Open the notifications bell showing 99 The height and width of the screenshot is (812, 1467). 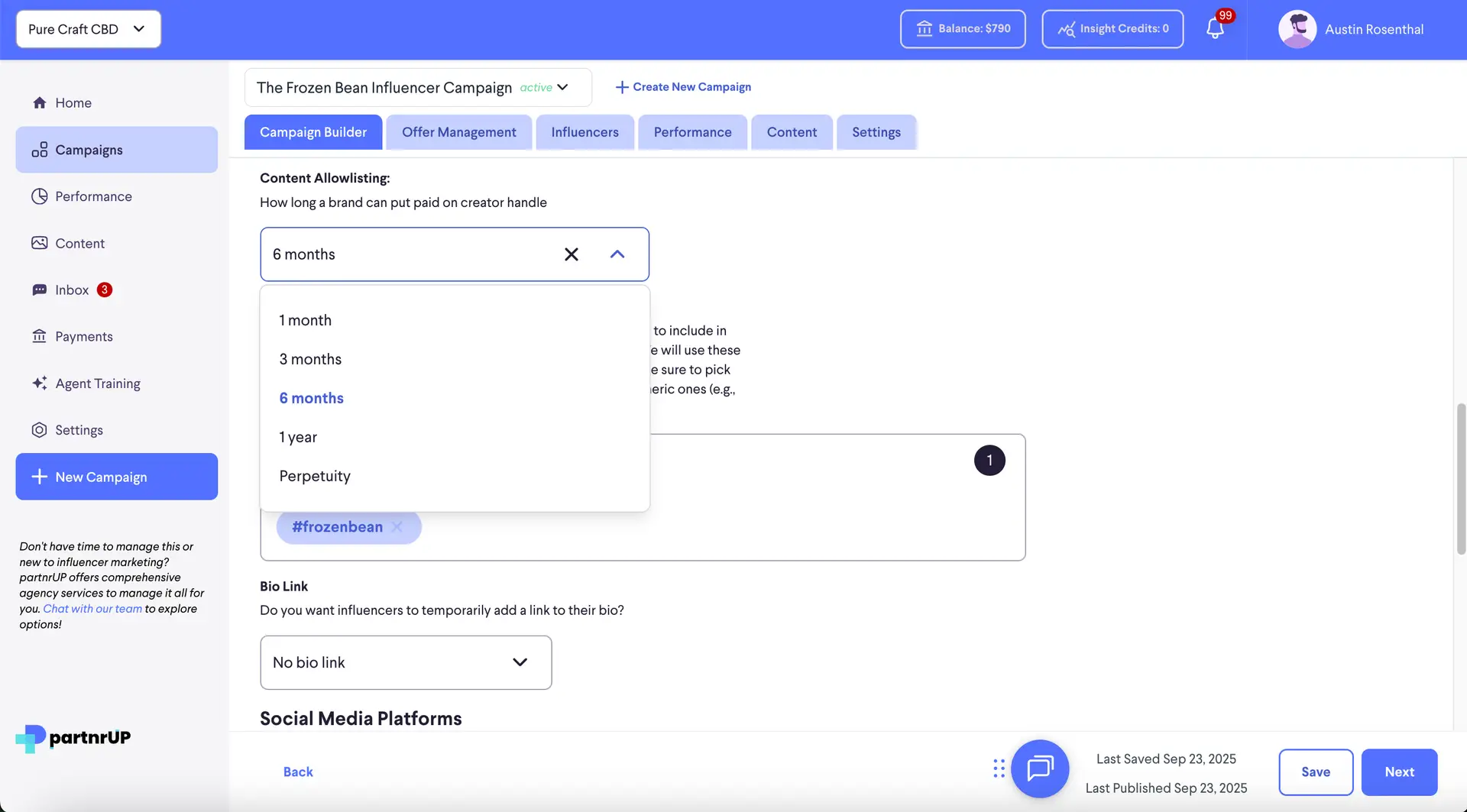point(1215,28)
